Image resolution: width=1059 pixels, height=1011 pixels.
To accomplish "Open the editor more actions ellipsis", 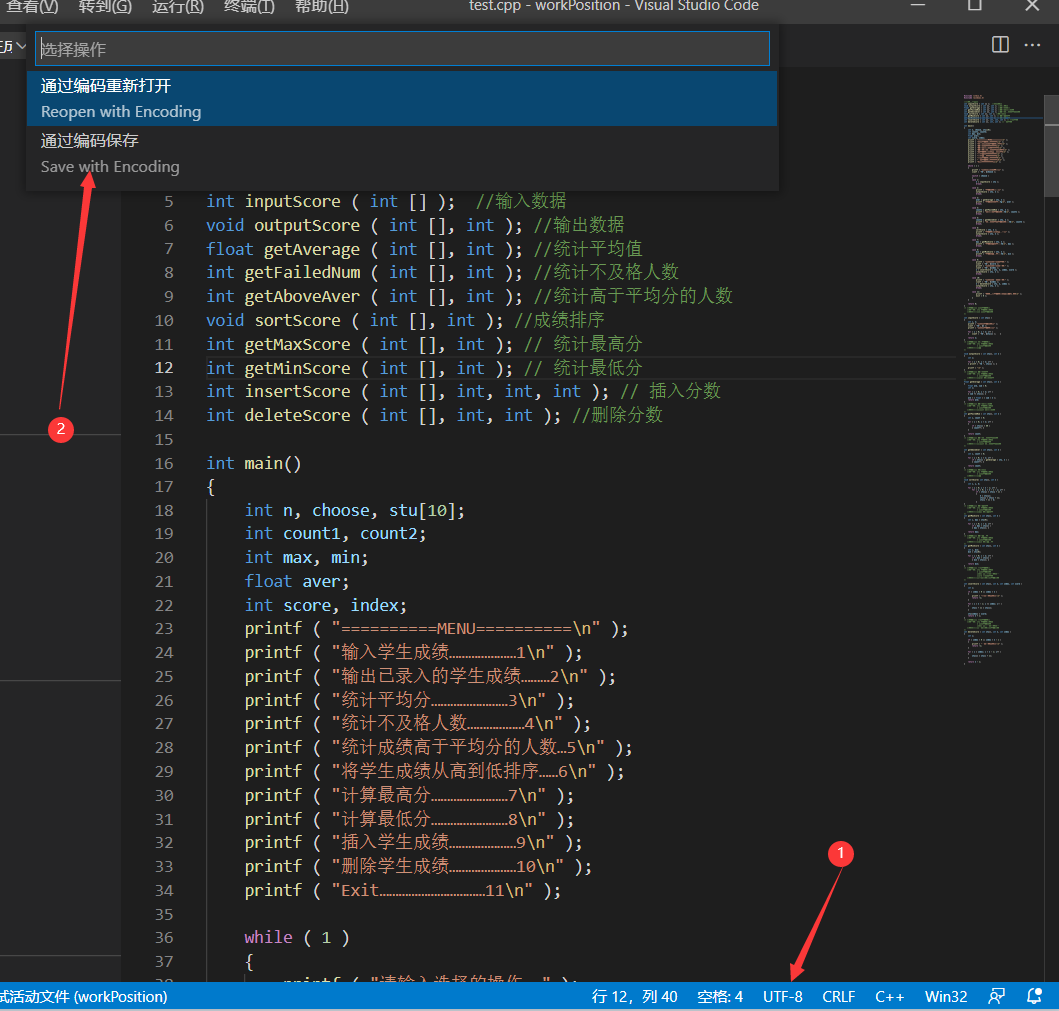I will tap(1032, 45).
